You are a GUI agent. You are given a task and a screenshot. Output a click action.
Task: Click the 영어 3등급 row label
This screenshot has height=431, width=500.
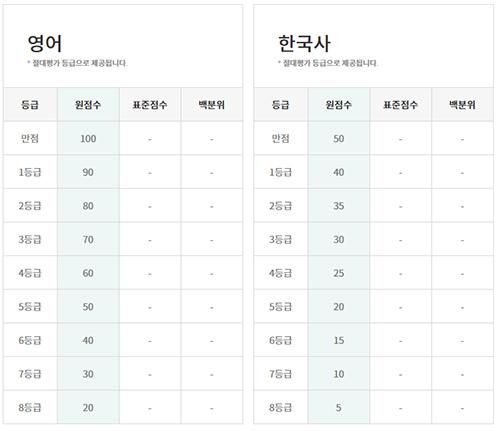(30, 239)
